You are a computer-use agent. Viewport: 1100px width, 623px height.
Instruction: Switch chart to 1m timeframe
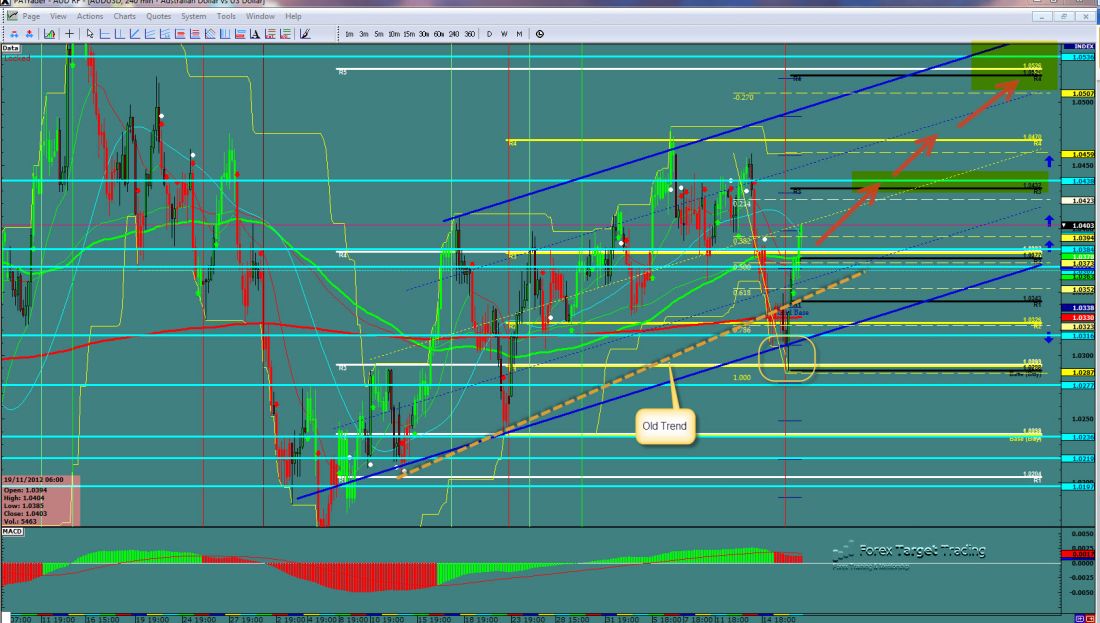(x=349, y=33)
